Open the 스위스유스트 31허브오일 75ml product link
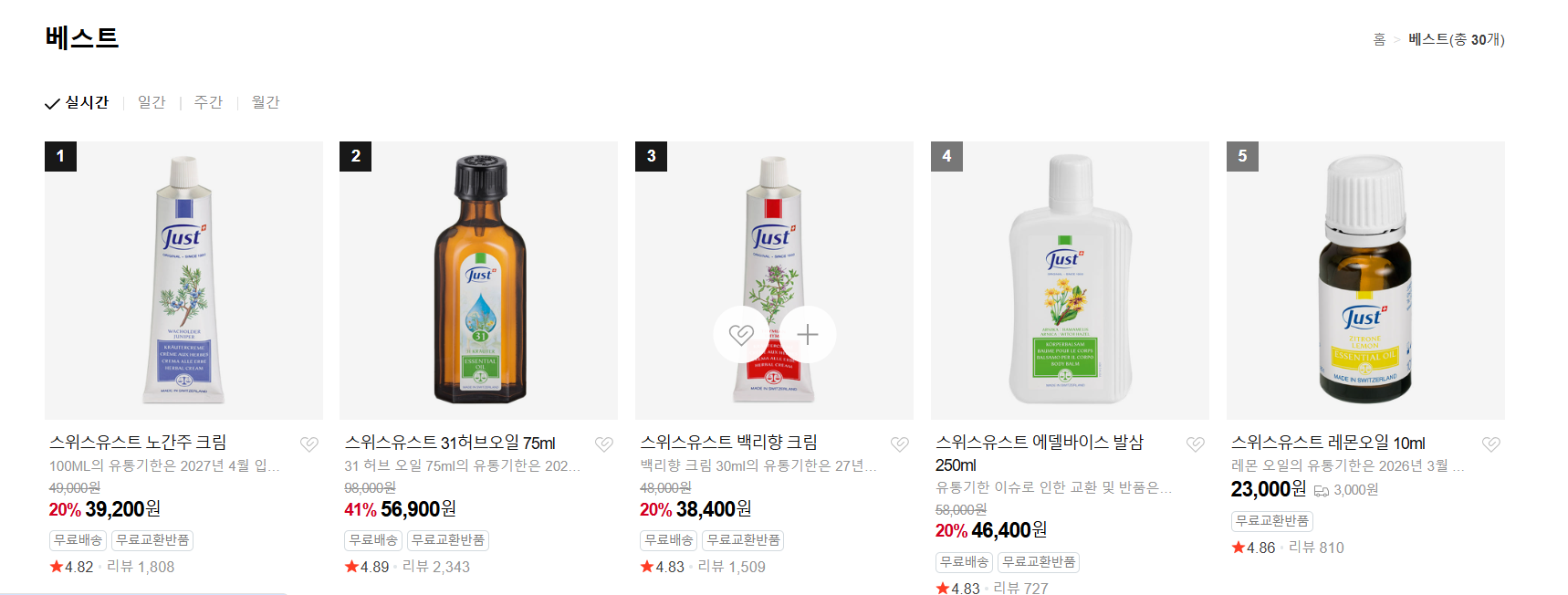Viewport: 1568px width, 595px height. click(450, 443)
